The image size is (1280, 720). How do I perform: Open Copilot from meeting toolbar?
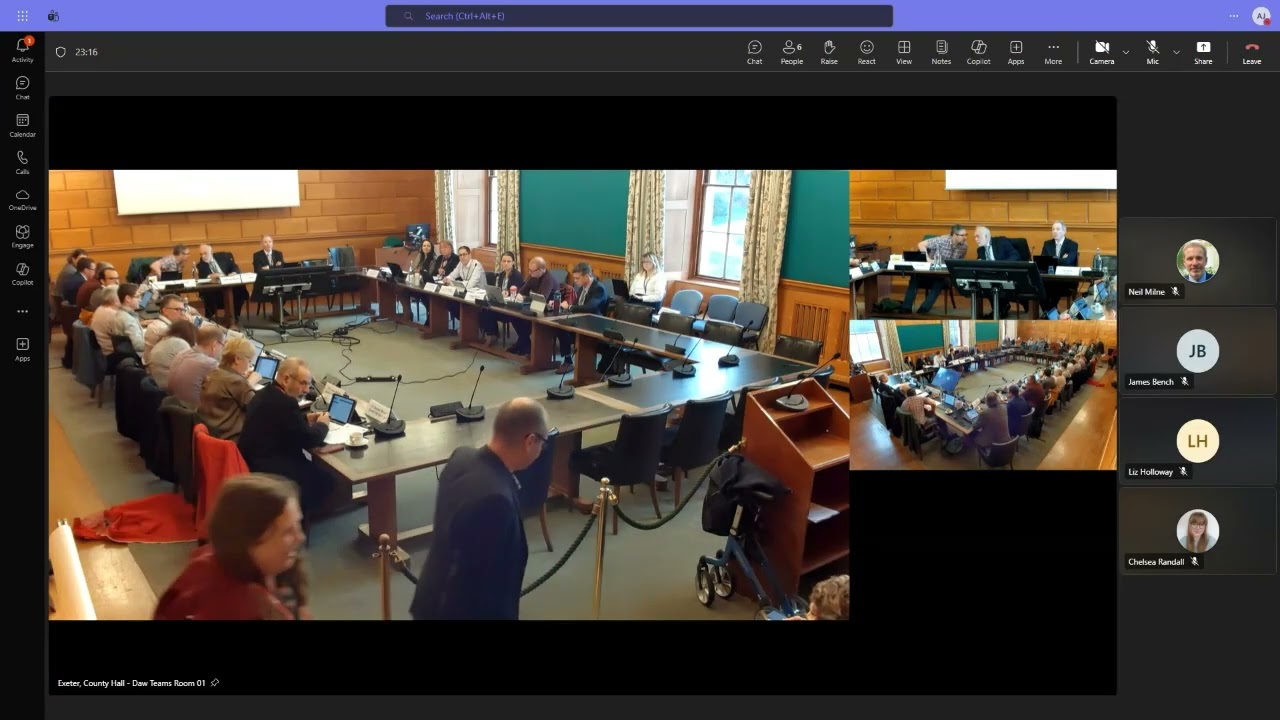[x=978, y=52]
